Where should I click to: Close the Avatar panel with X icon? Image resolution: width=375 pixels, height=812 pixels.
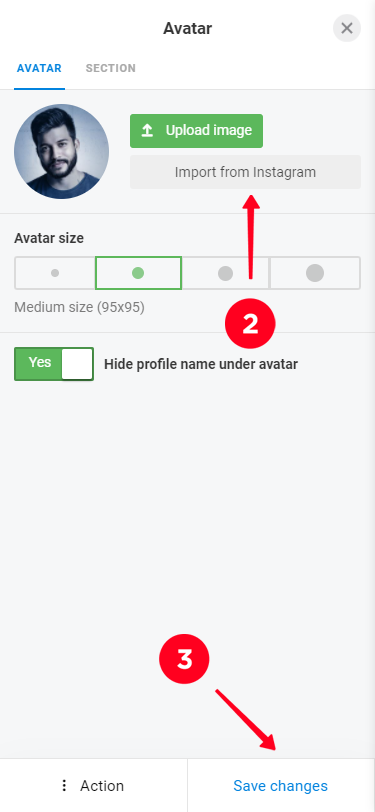point(347,28)
